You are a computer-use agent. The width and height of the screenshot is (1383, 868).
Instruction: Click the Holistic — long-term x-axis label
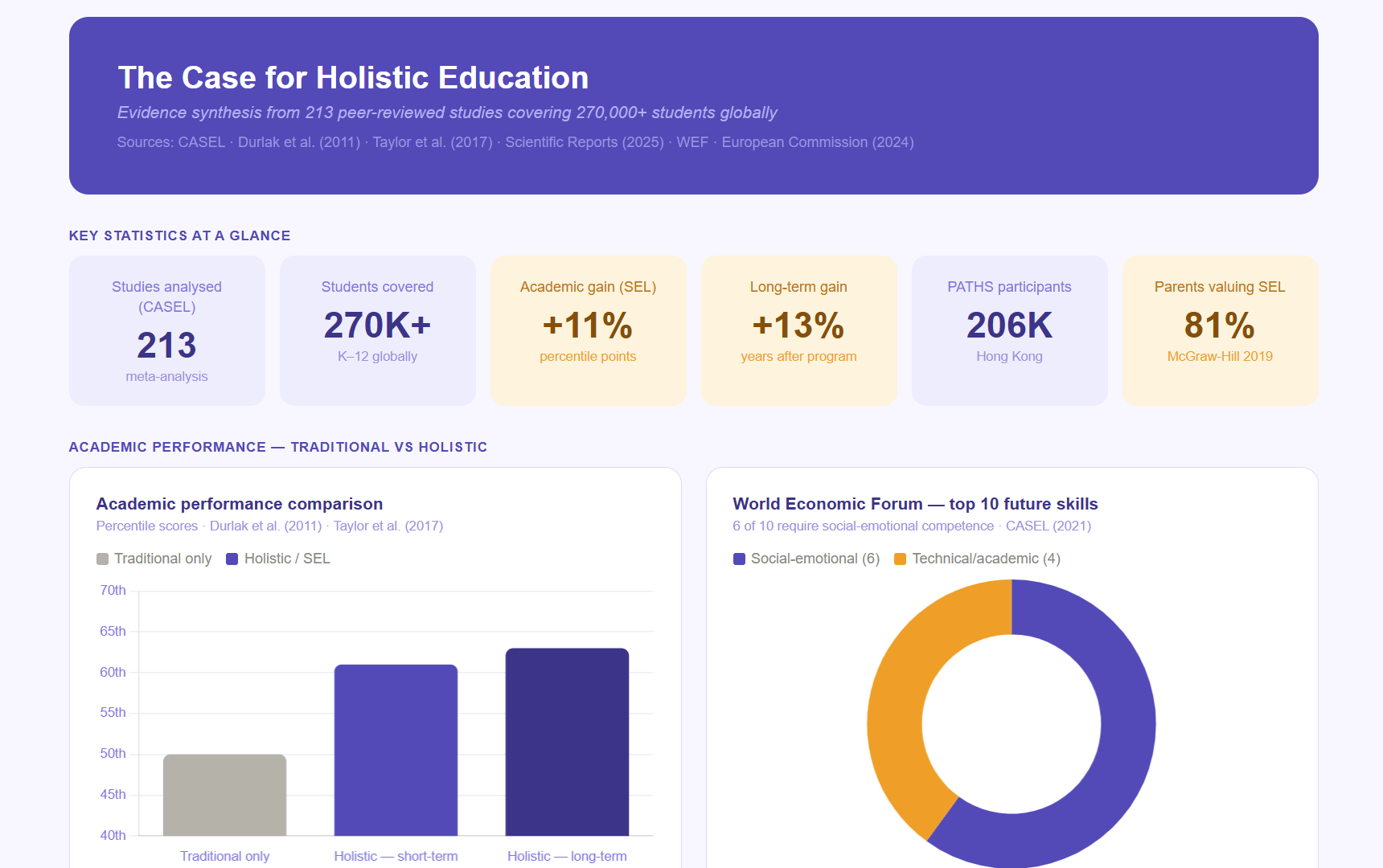(567, 856)
